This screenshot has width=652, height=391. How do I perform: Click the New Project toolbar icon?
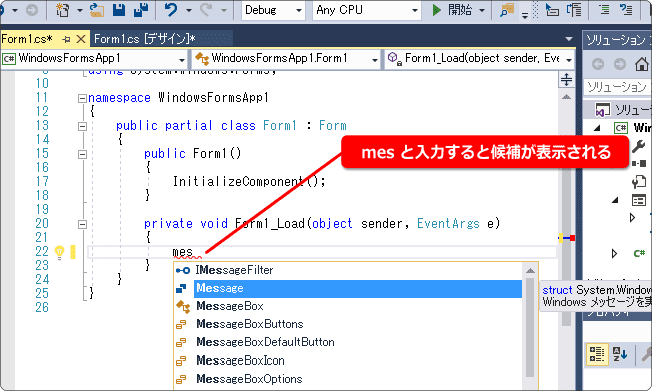coord(62,10)
